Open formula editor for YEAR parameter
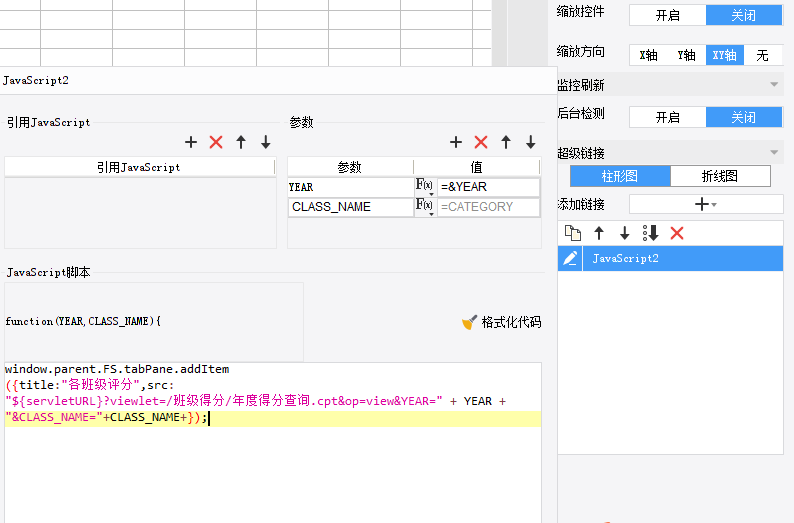 [424, 186]
